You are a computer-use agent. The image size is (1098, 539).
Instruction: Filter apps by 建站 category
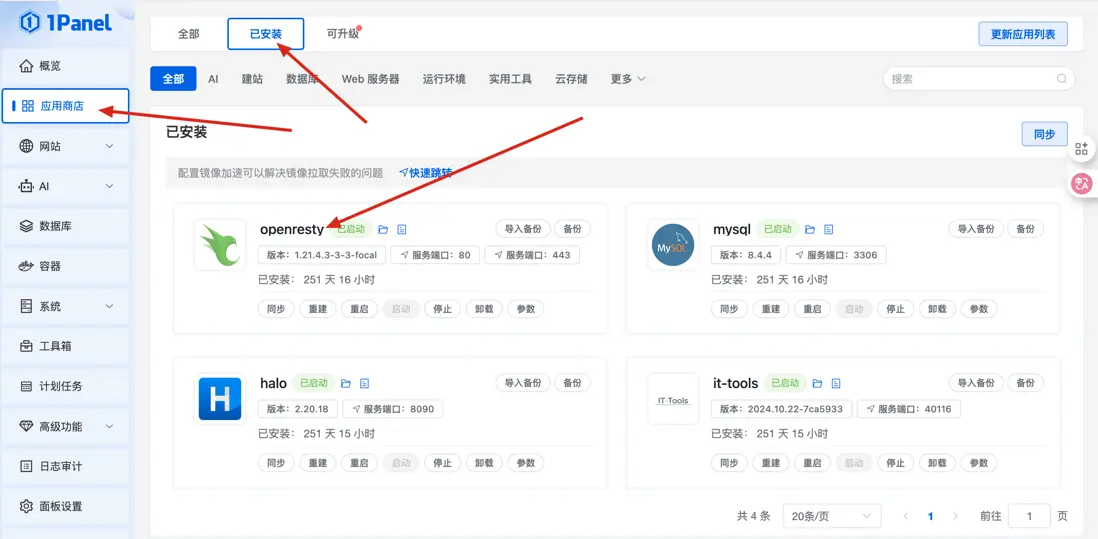point(252,79)
